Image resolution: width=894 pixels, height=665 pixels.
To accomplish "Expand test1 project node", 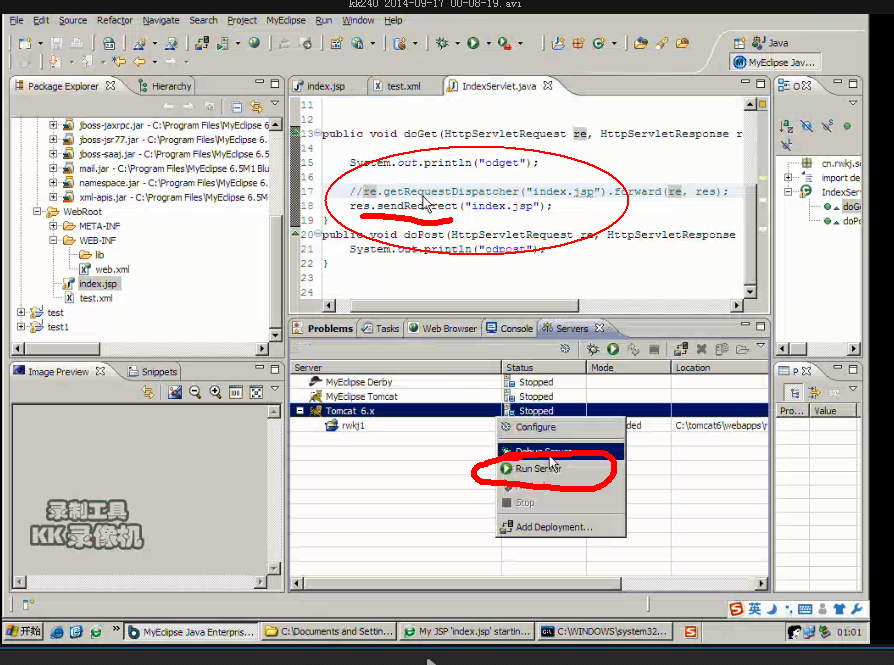I will pos(21,327).
